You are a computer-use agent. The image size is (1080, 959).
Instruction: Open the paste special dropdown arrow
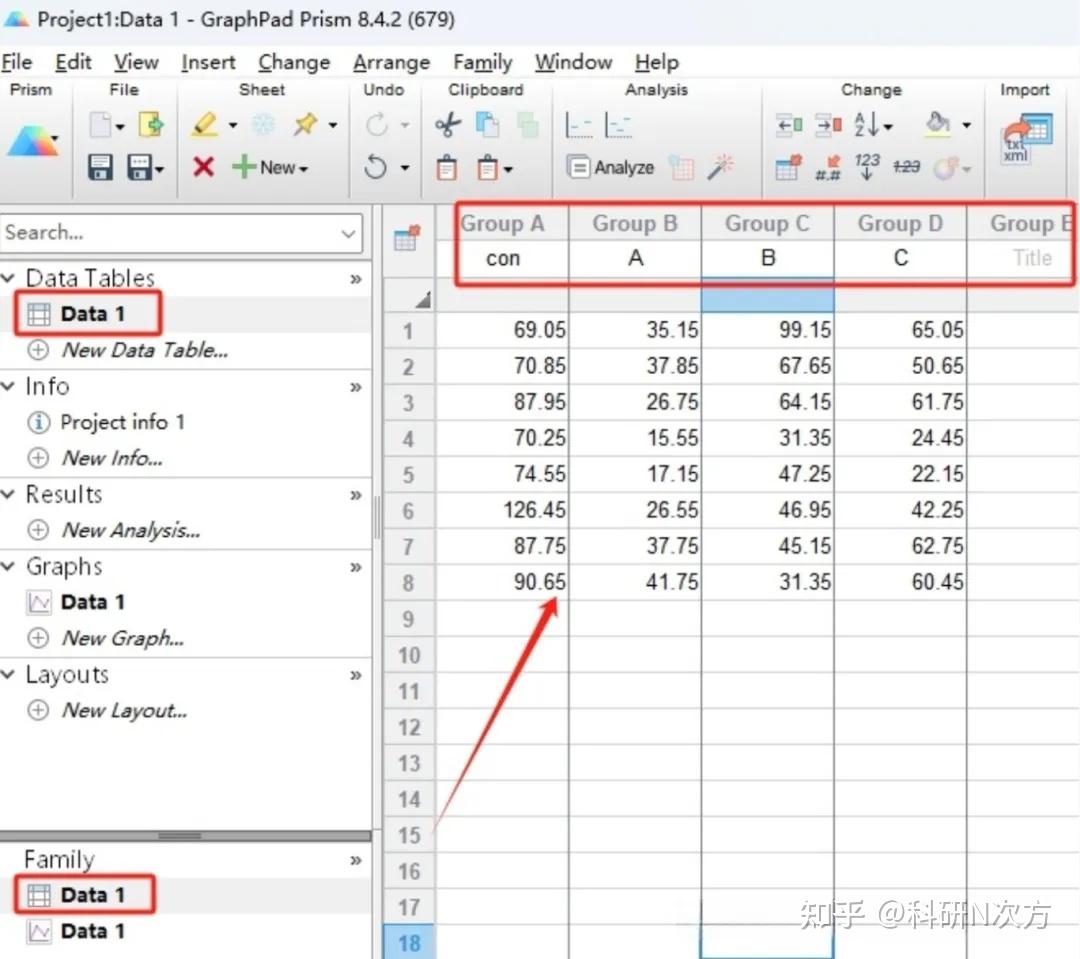tap(508, 169)
